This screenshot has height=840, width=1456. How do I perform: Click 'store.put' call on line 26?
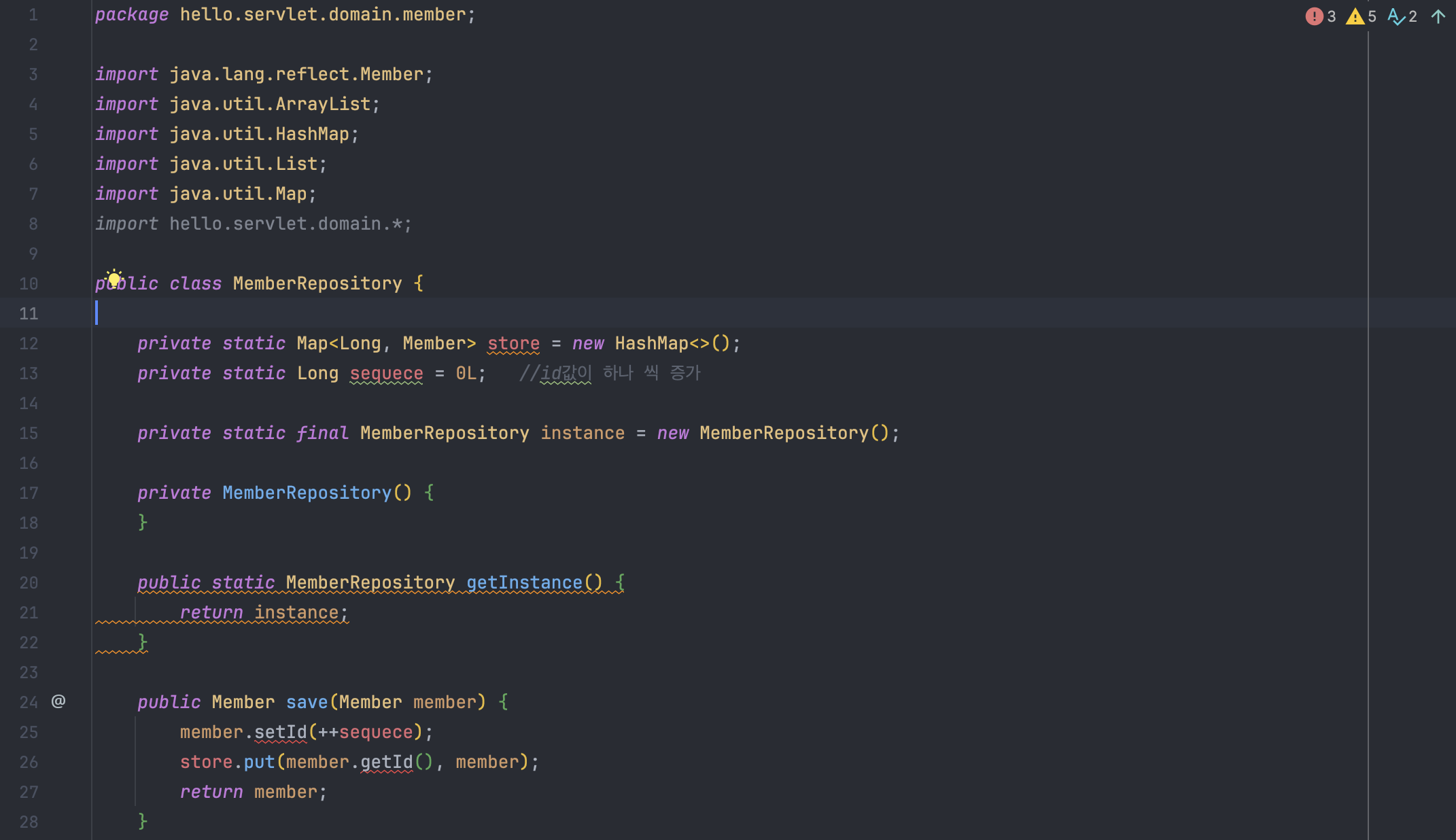coord(227,762)
